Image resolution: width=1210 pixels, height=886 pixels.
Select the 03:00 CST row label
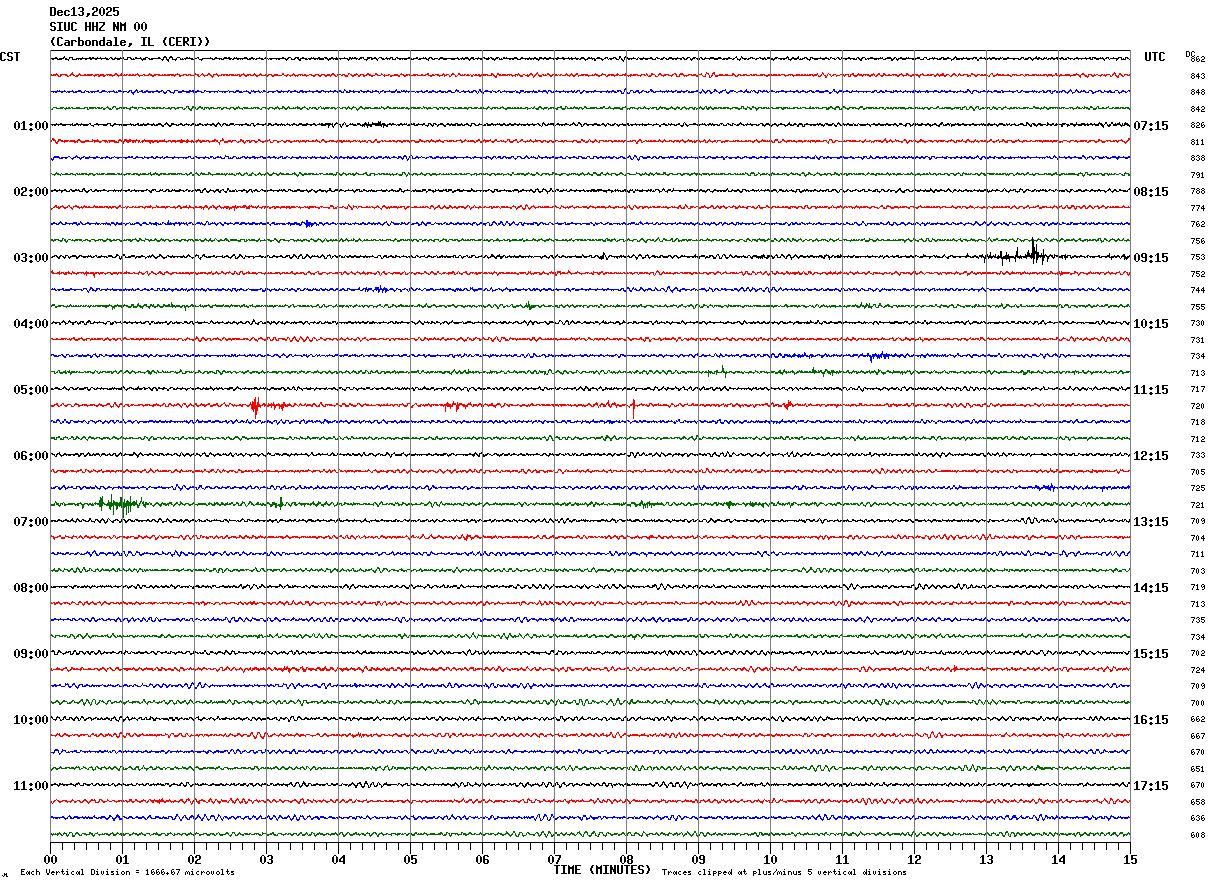(x=30, y=258)
